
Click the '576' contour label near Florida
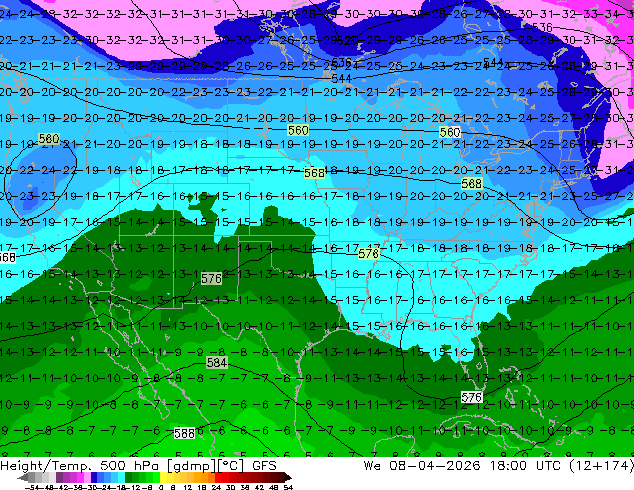point(471,397)
